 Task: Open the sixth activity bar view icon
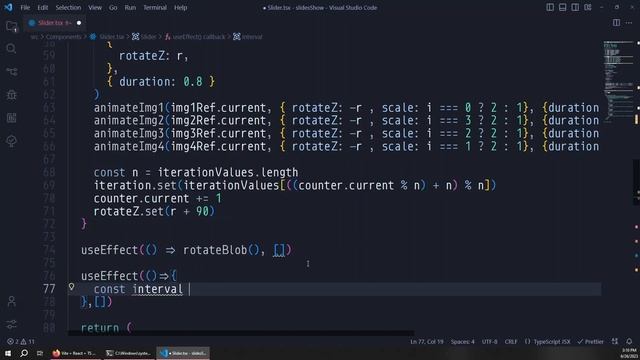(x=11, y=141)
